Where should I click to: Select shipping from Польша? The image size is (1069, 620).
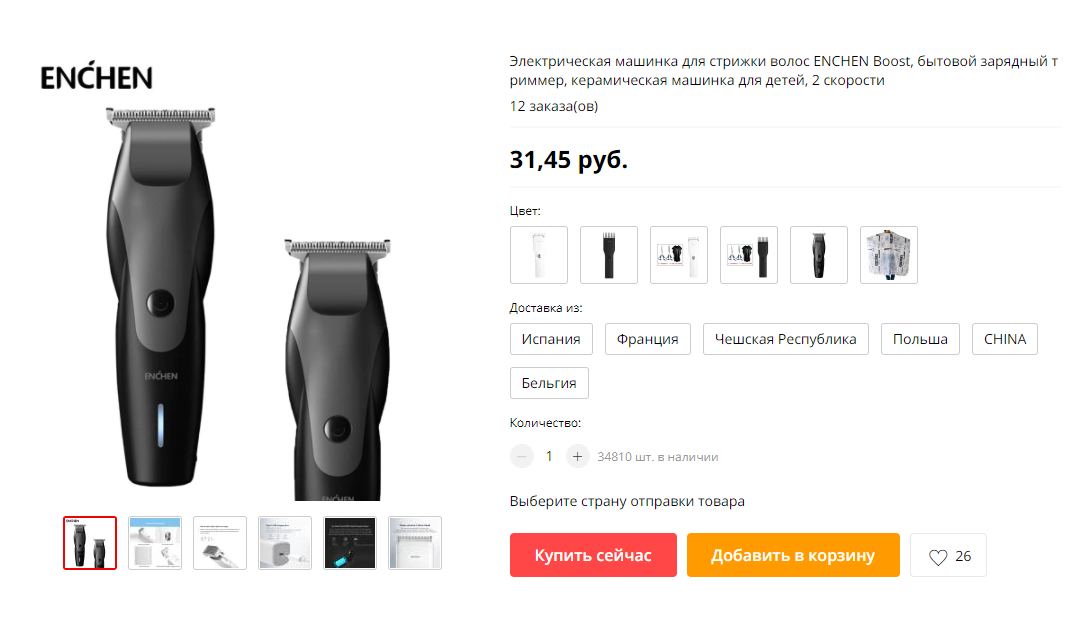click(x=920, y=339)
